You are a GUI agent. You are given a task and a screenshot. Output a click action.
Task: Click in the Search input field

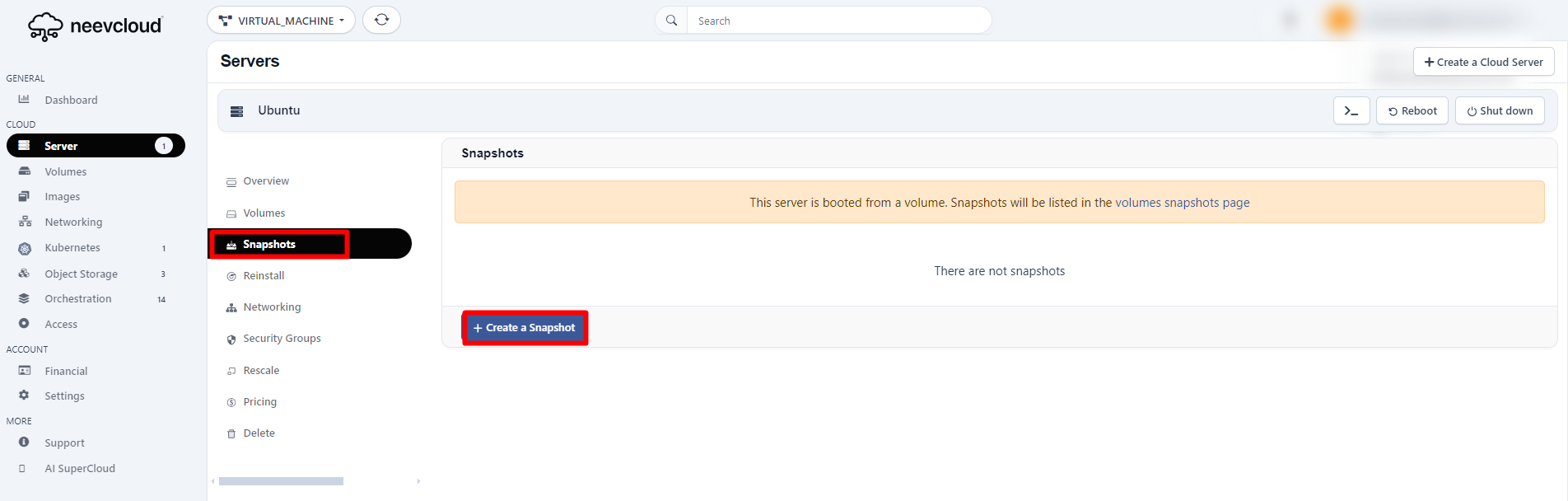tap(838, 21)
